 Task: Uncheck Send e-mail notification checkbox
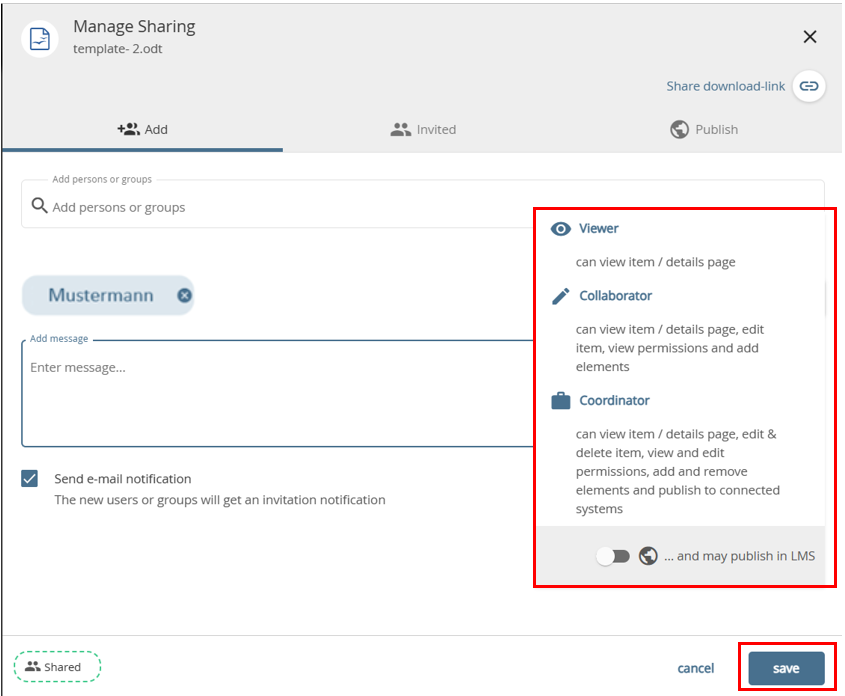coord(30,479)
